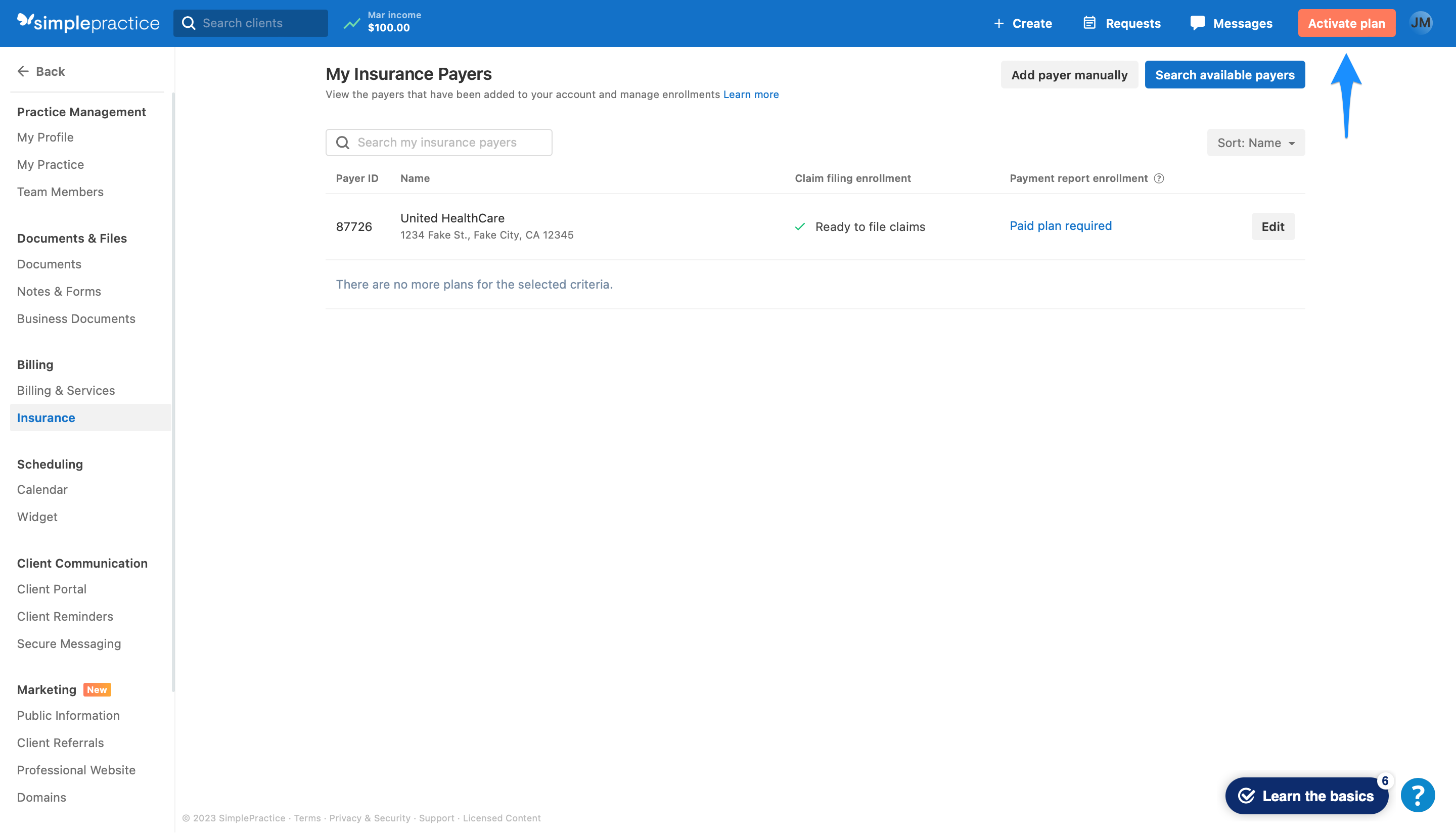The height and width of the screenshot is (833, 1456).
Task: Click the Edit button for United HealthCare
Action: 1272,226
